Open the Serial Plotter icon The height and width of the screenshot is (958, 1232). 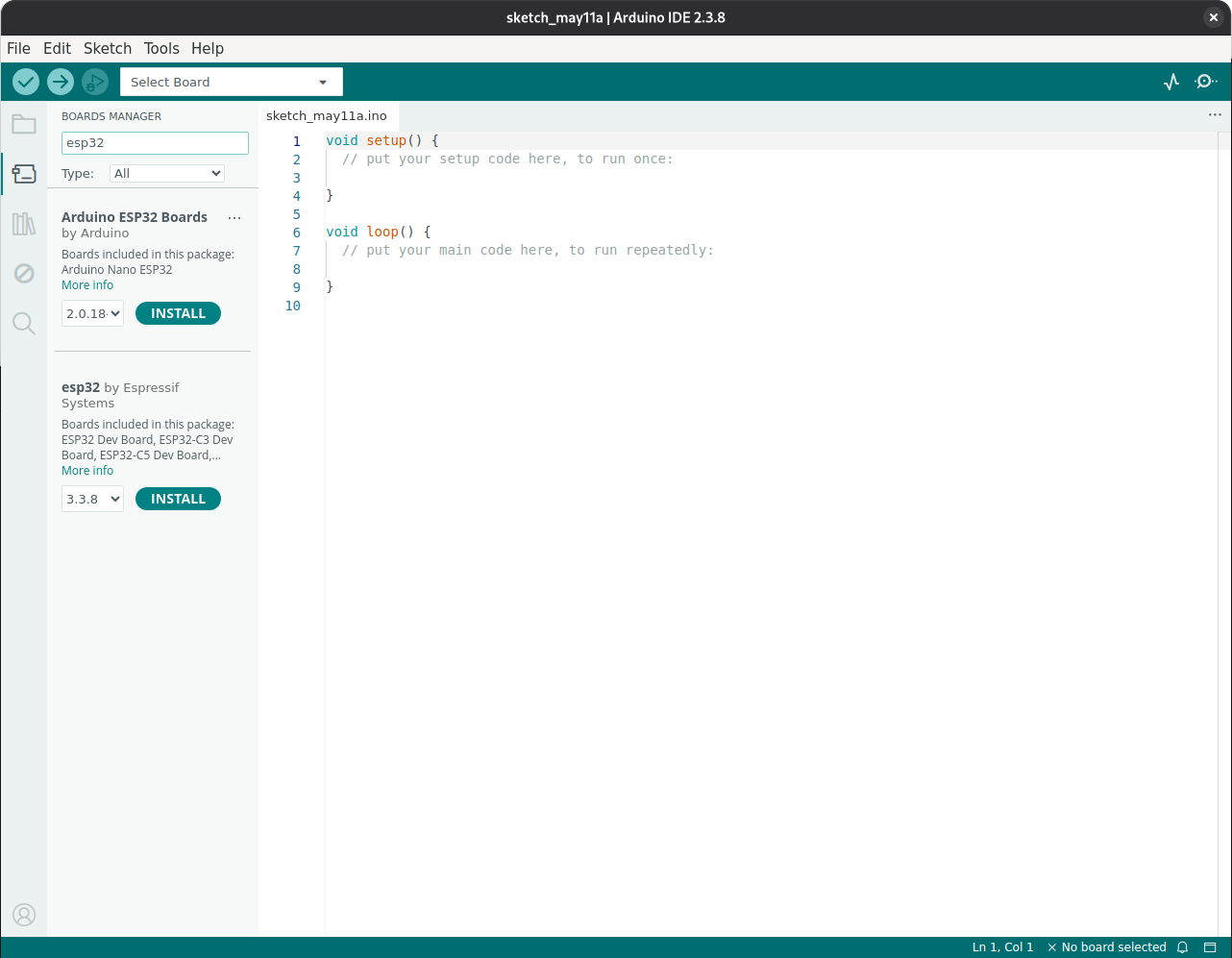pos(1170,82)
